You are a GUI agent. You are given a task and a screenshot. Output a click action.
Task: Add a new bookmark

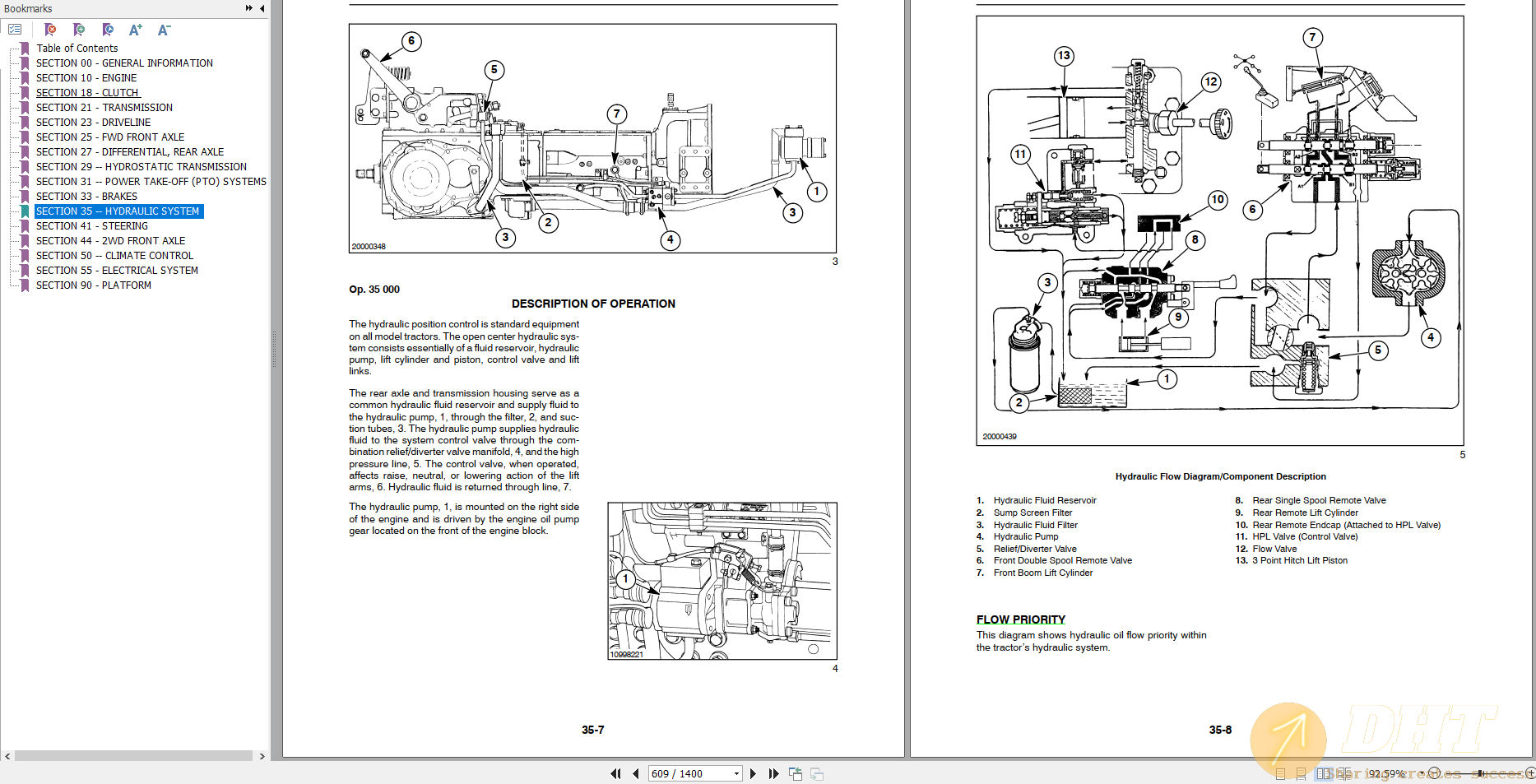(x=79, y=30)
